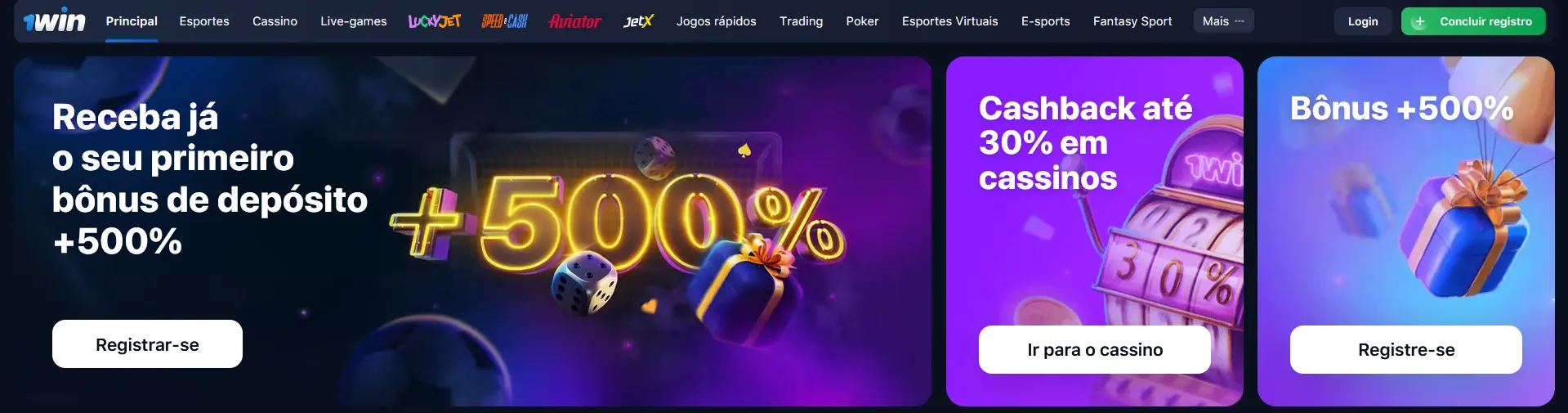The image size is (1568, 413).
Task: Open the JetX game logo
Action: point(638,21)
